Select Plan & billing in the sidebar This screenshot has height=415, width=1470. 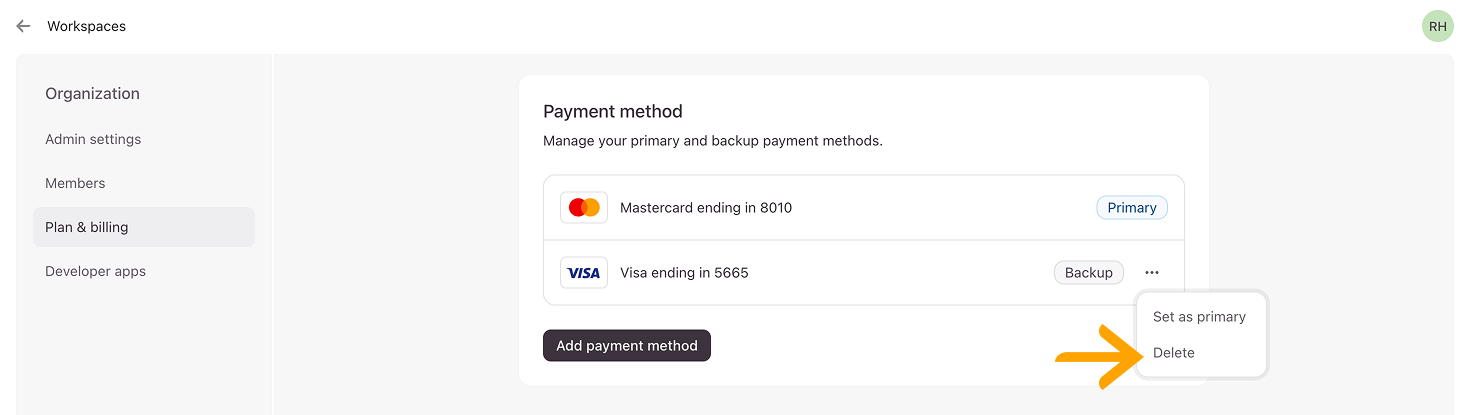coord(87,227)
